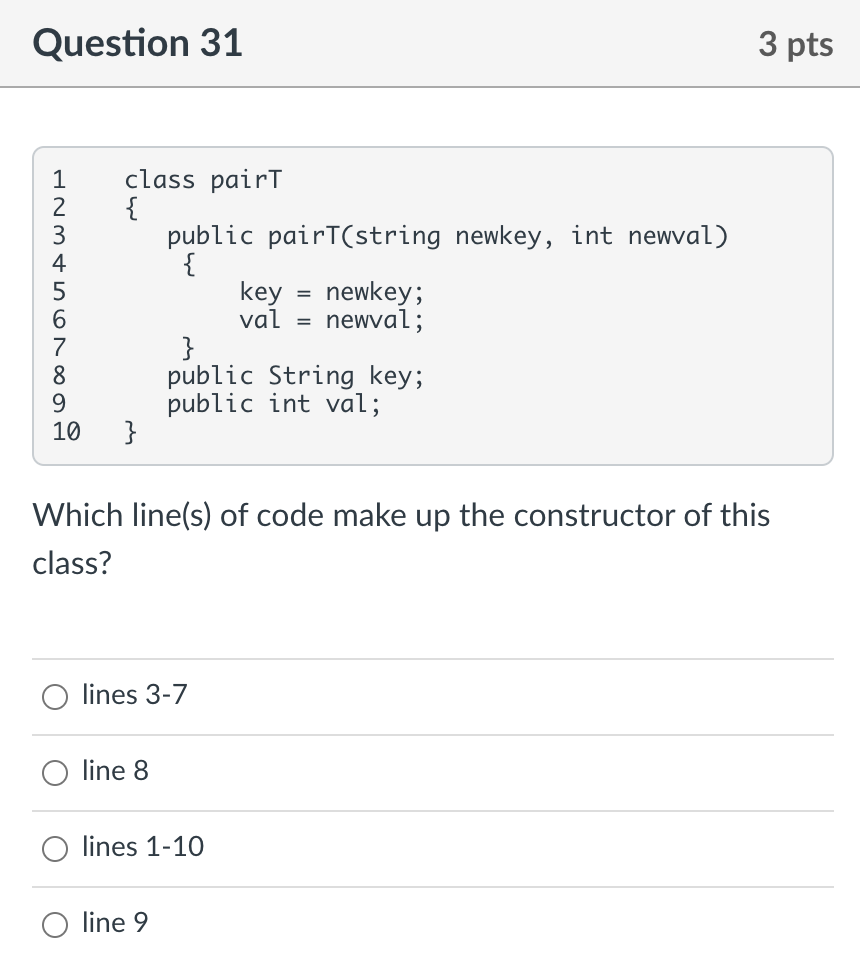Select the radio button for "lines 1-10"

pos(55,849)
